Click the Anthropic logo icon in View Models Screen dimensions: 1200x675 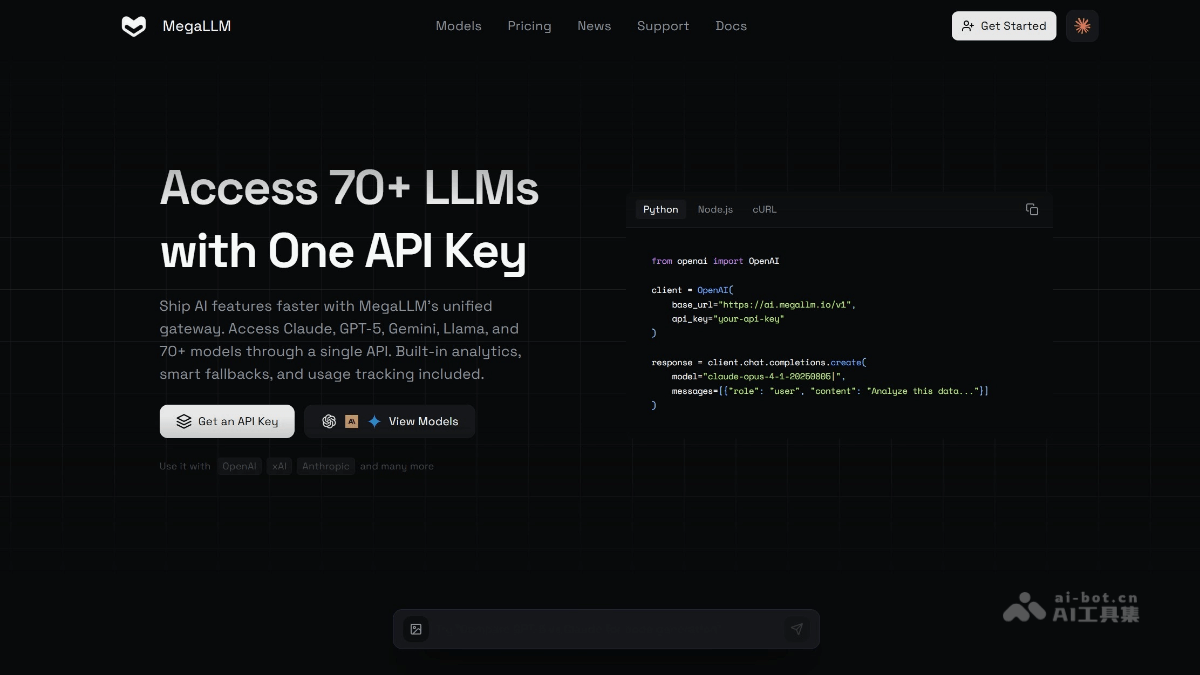[351, 421]
